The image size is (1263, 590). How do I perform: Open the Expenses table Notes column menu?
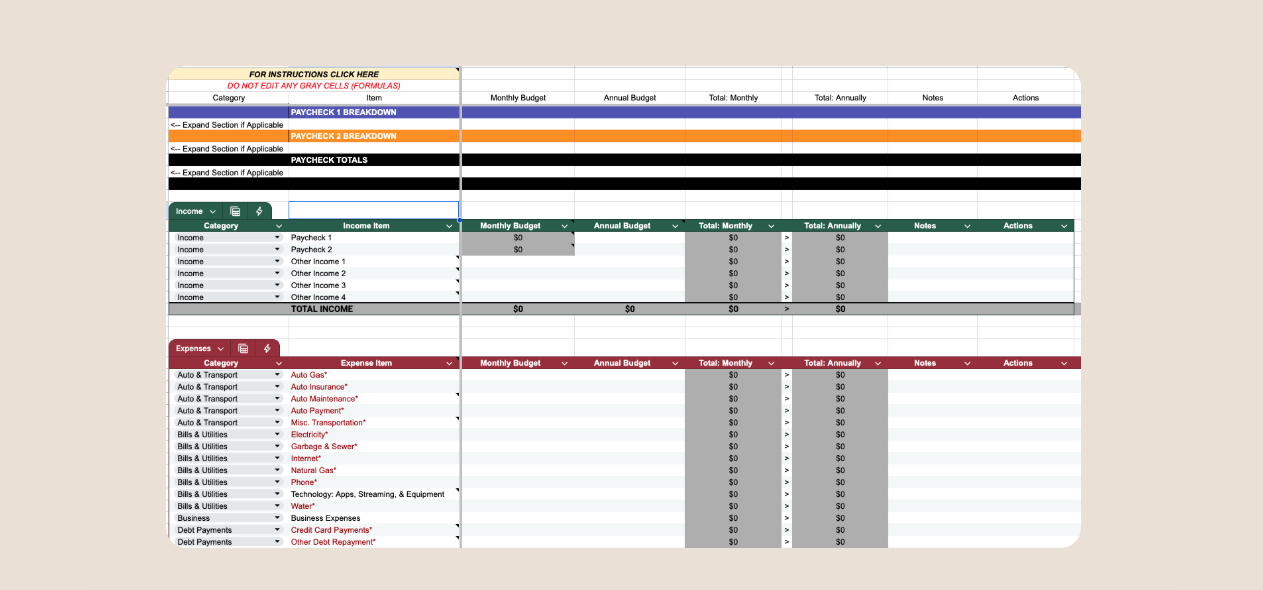(x=967, y=363)
